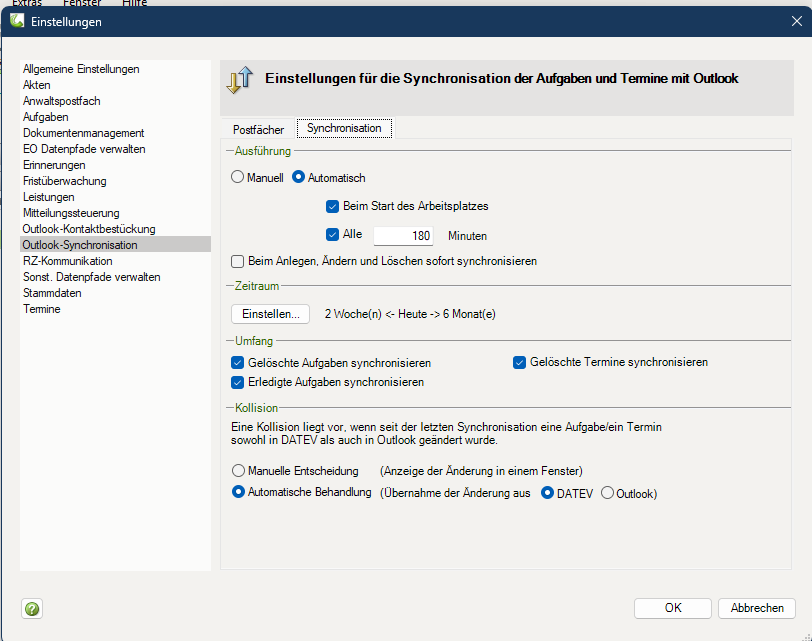Screen dimensions: 812x641
Task: Close the Einstellungen dialog
Action: click(796, 21)
